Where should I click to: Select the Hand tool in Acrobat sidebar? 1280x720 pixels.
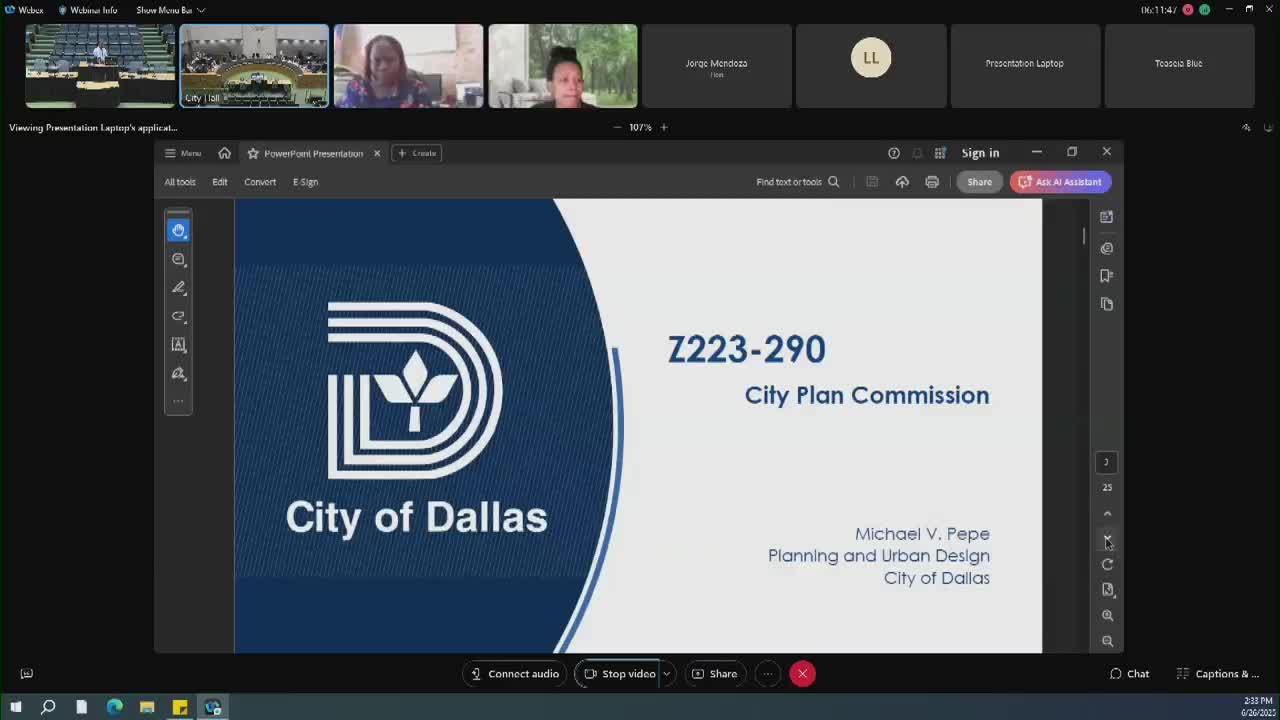point(178,230)
